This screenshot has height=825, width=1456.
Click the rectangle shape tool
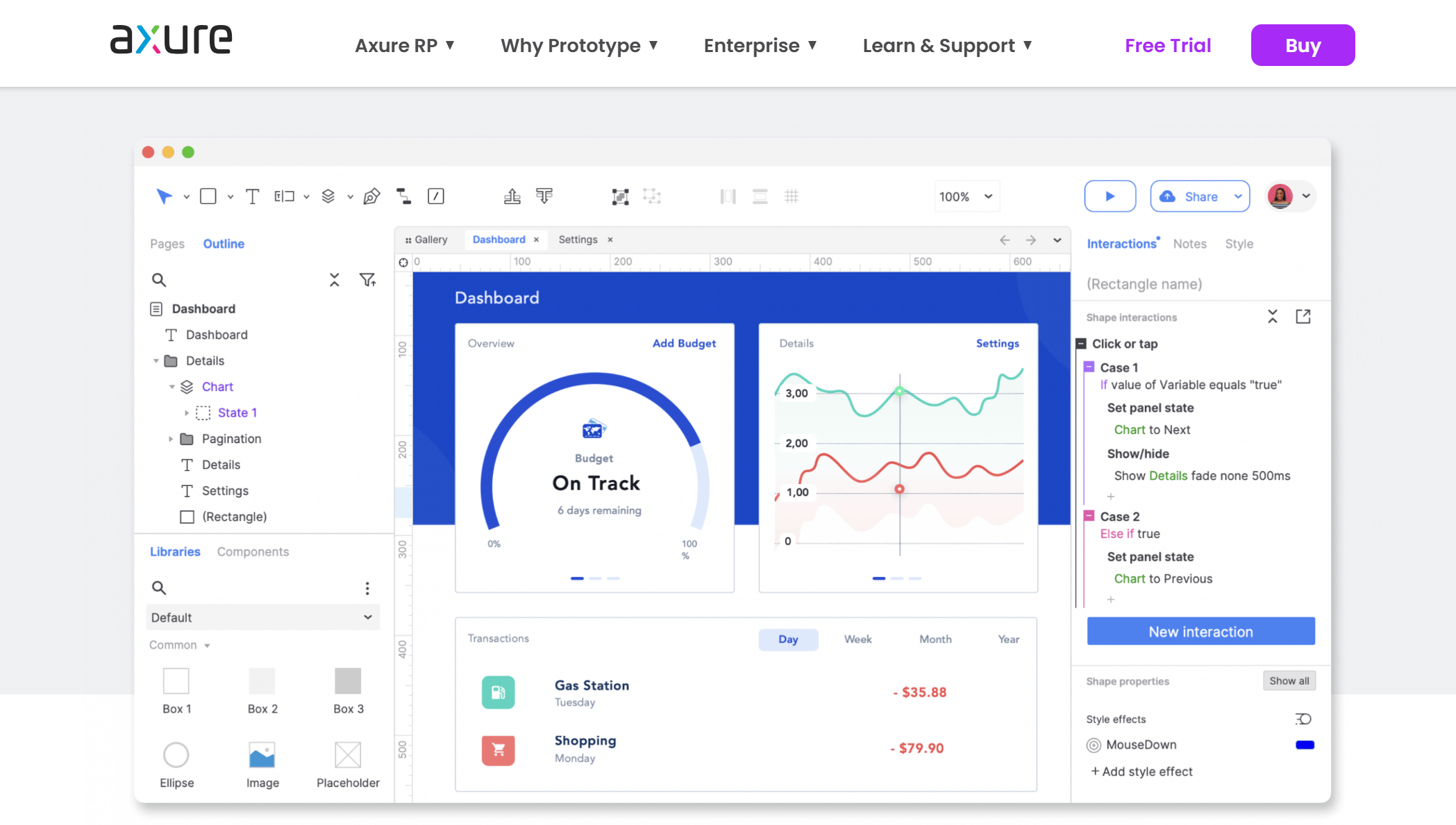[208, 196]
